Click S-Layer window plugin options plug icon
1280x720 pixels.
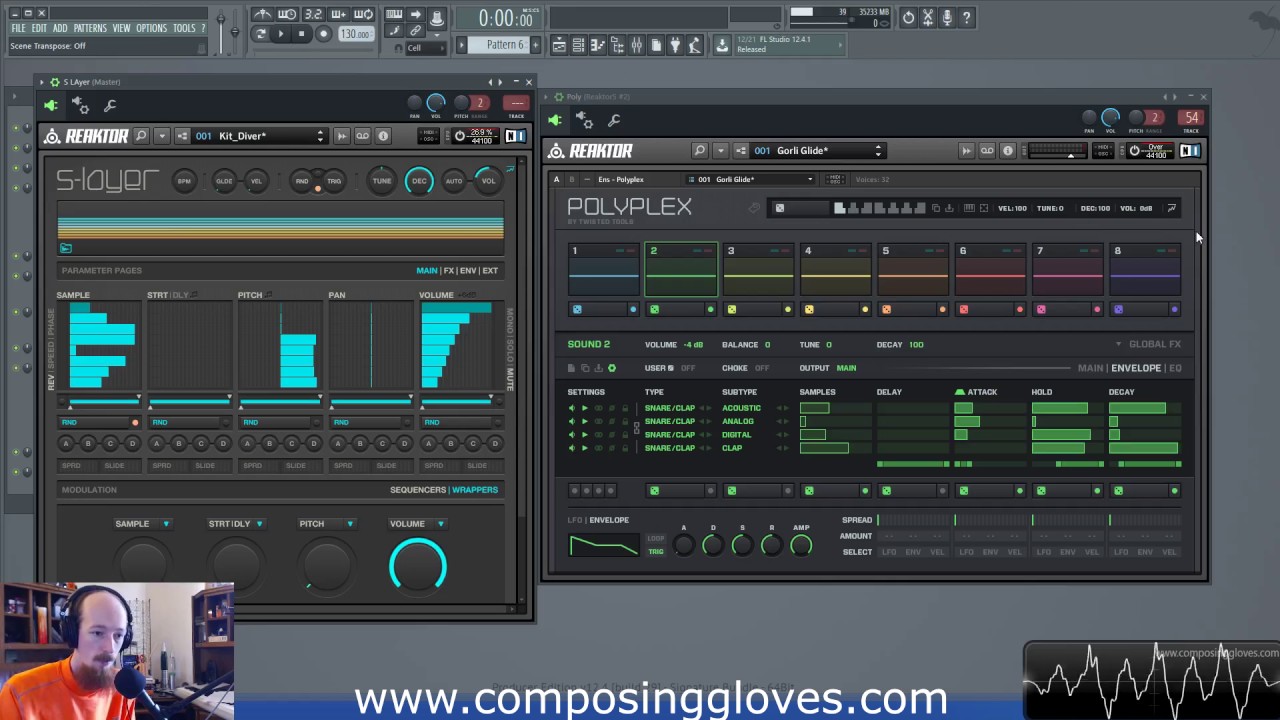click(x=51, y=105)
